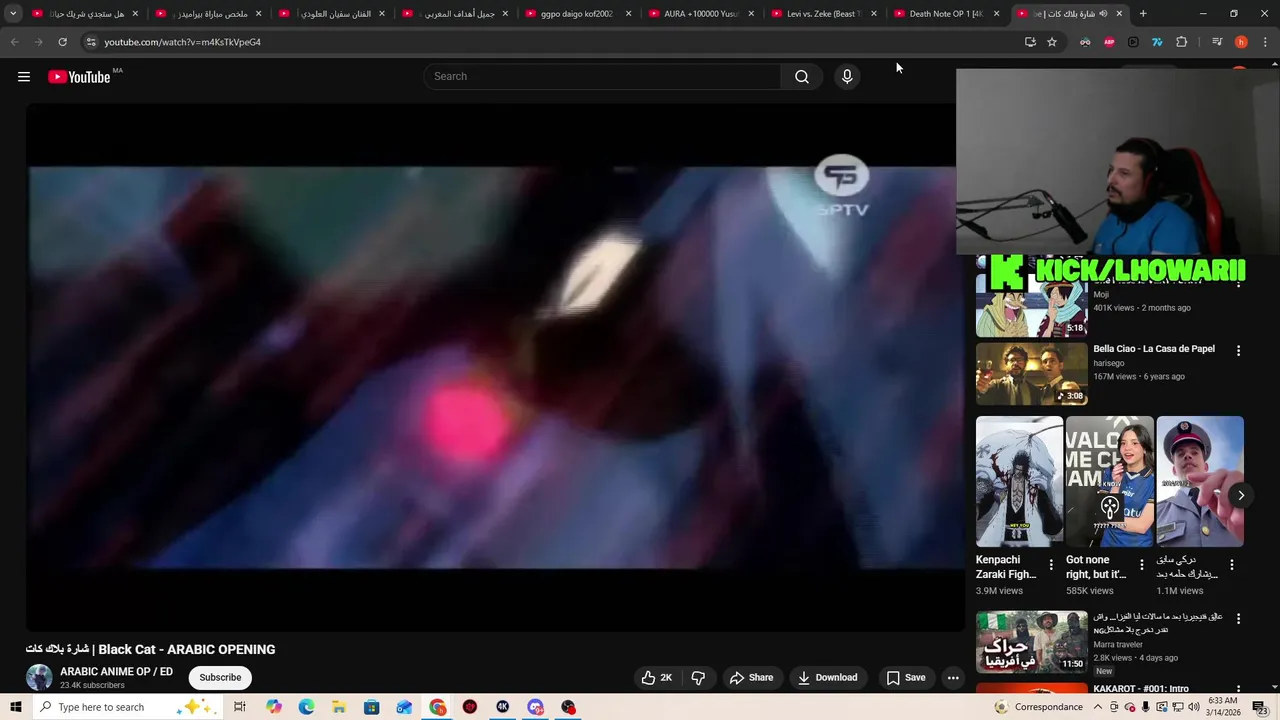Open the Marra traveler video thumbnail
The height and width of the screenshot is (720, 1280).
click(x=1031, y=642)
